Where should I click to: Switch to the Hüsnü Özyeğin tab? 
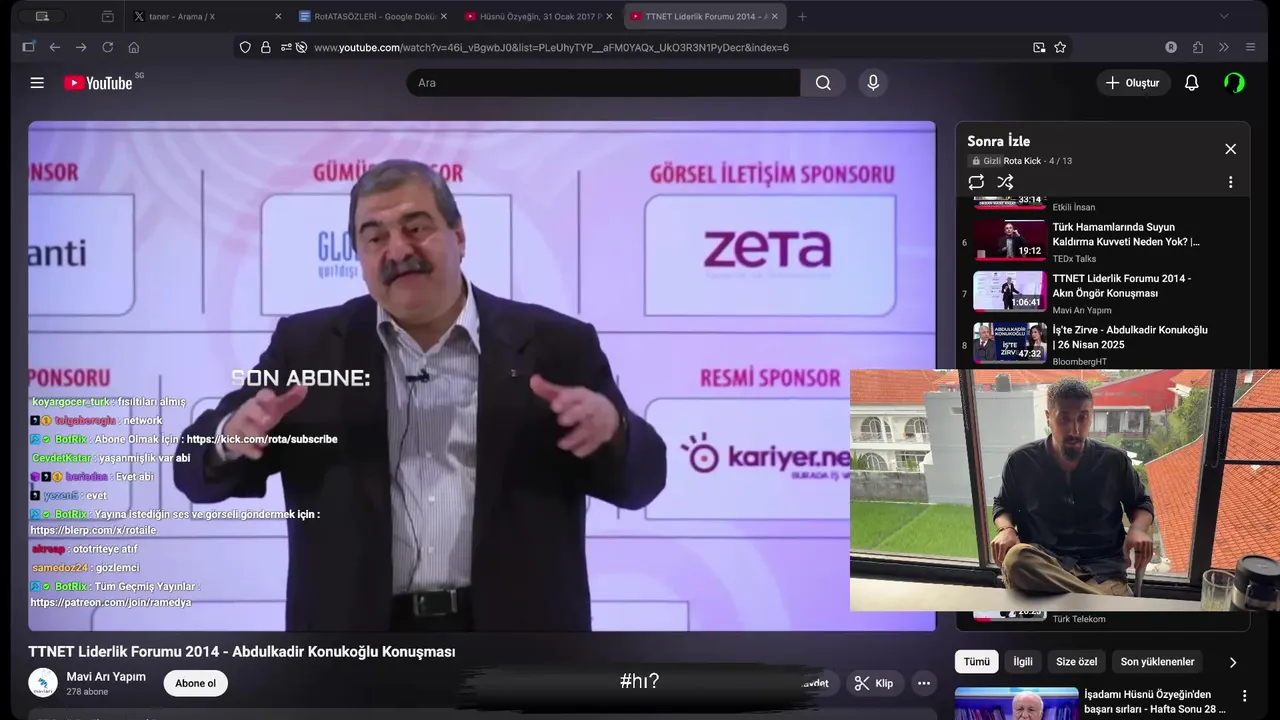coord(537,16)
